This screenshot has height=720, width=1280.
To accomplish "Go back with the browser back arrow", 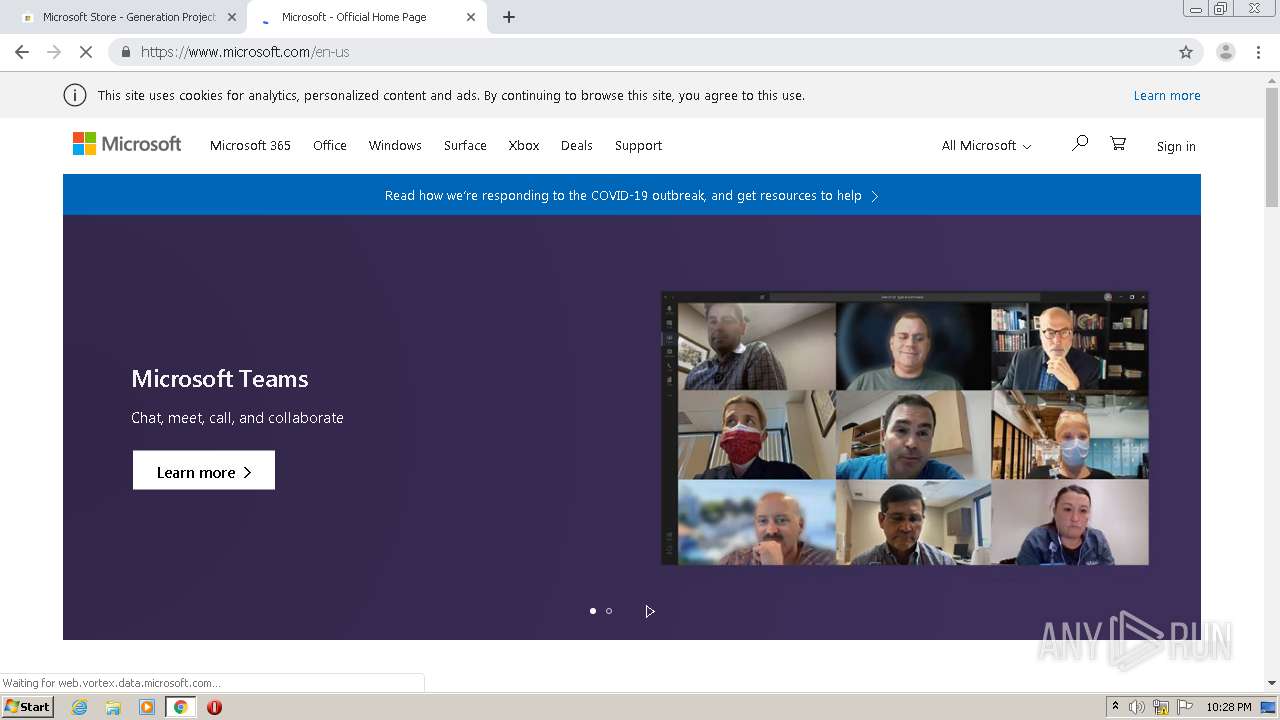I will pos(22,52).
